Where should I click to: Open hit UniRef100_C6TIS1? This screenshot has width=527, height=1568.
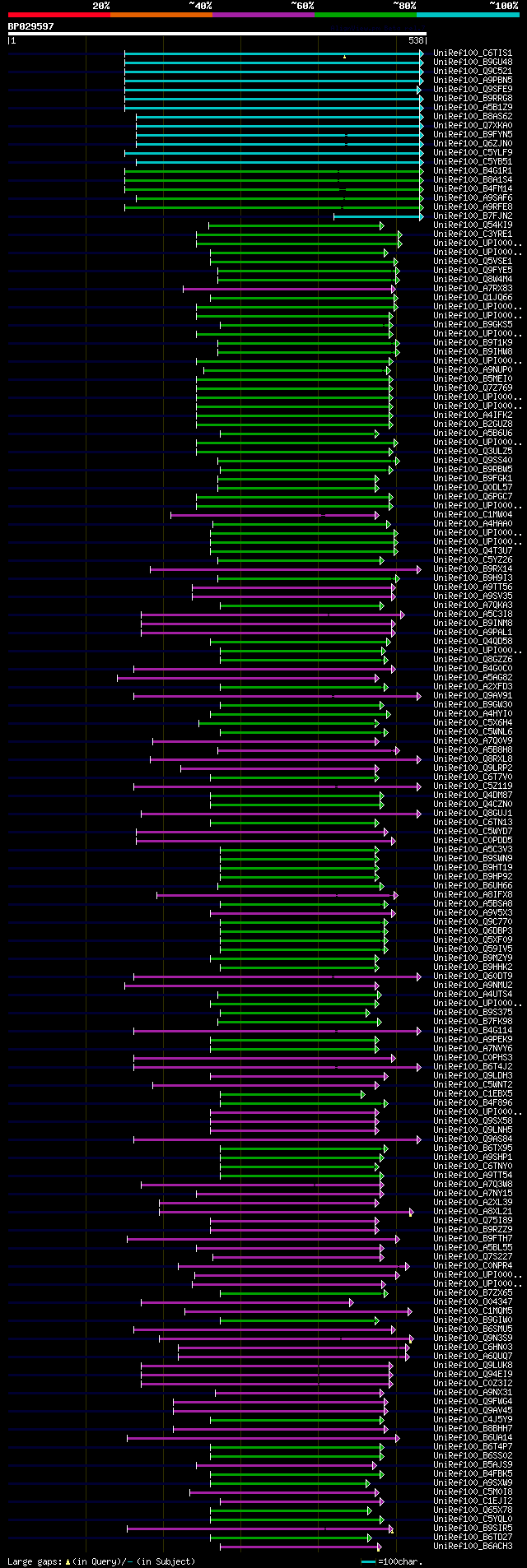pos(473,53)
